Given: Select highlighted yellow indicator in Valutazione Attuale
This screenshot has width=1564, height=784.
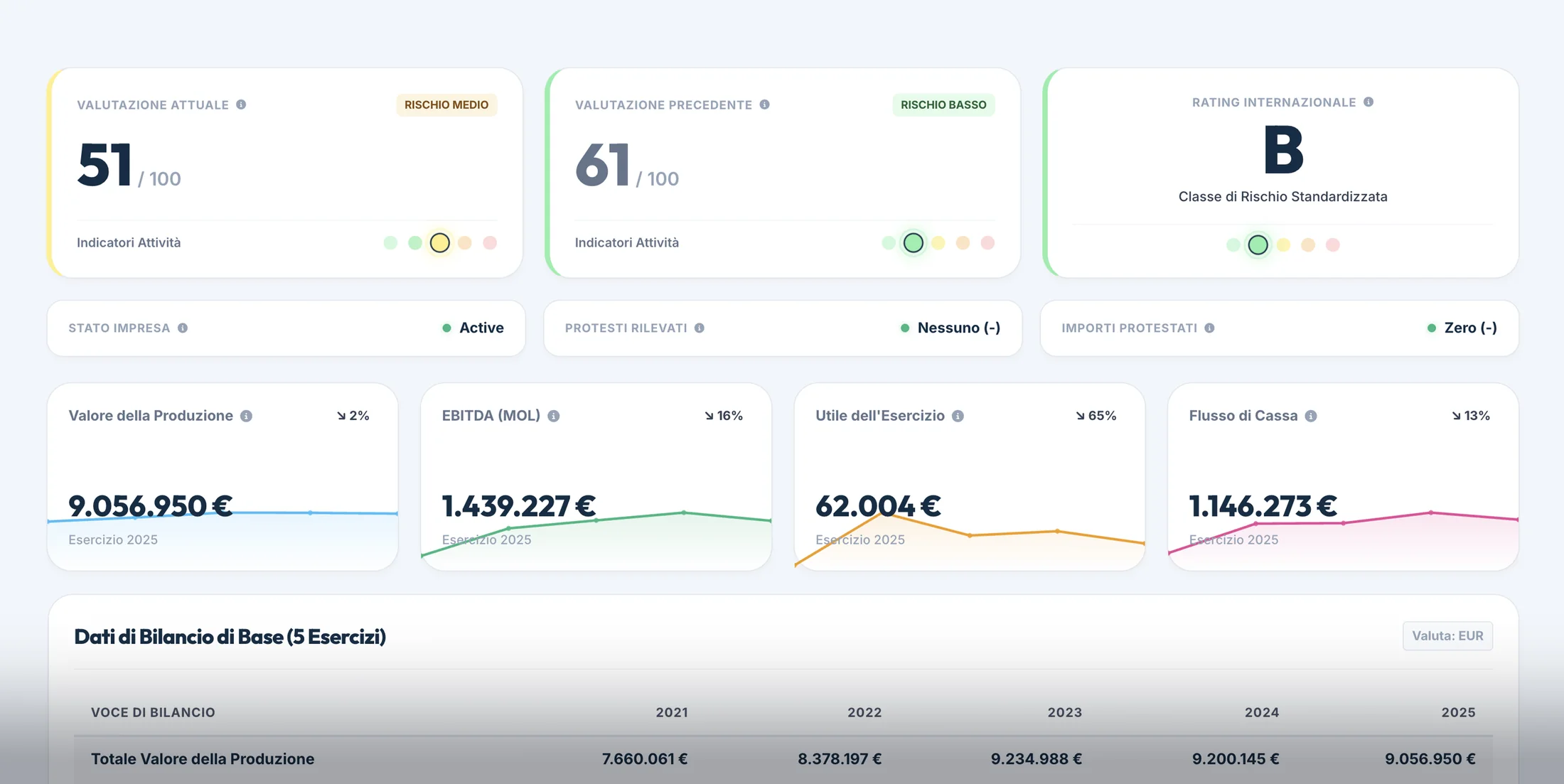Looking at the screenshot, I should pyautogui.click(x=440, y=243).
